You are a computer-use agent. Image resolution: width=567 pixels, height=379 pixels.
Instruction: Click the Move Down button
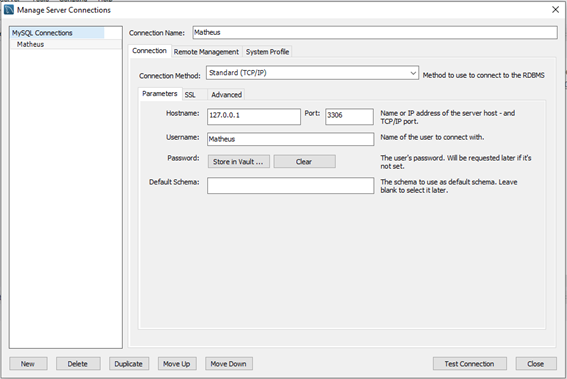pyautogui.click(x=229, y=364)
